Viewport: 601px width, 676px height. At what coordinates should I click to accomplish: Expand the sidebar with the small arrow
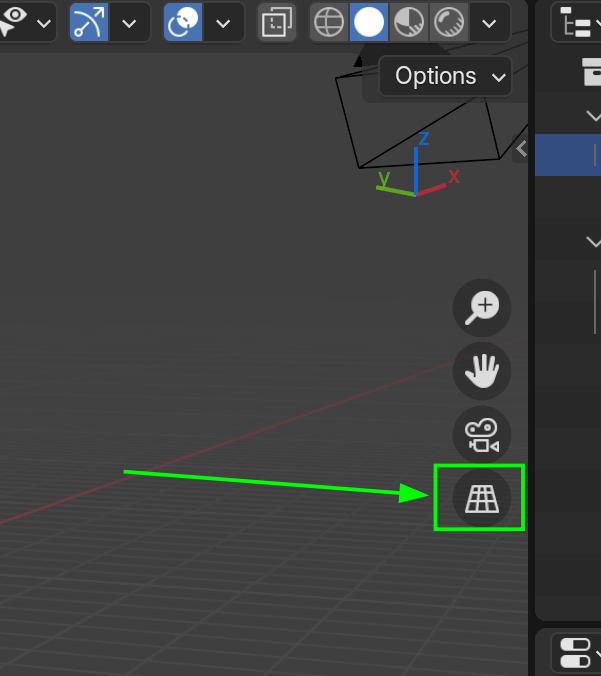tap(521, 149)
